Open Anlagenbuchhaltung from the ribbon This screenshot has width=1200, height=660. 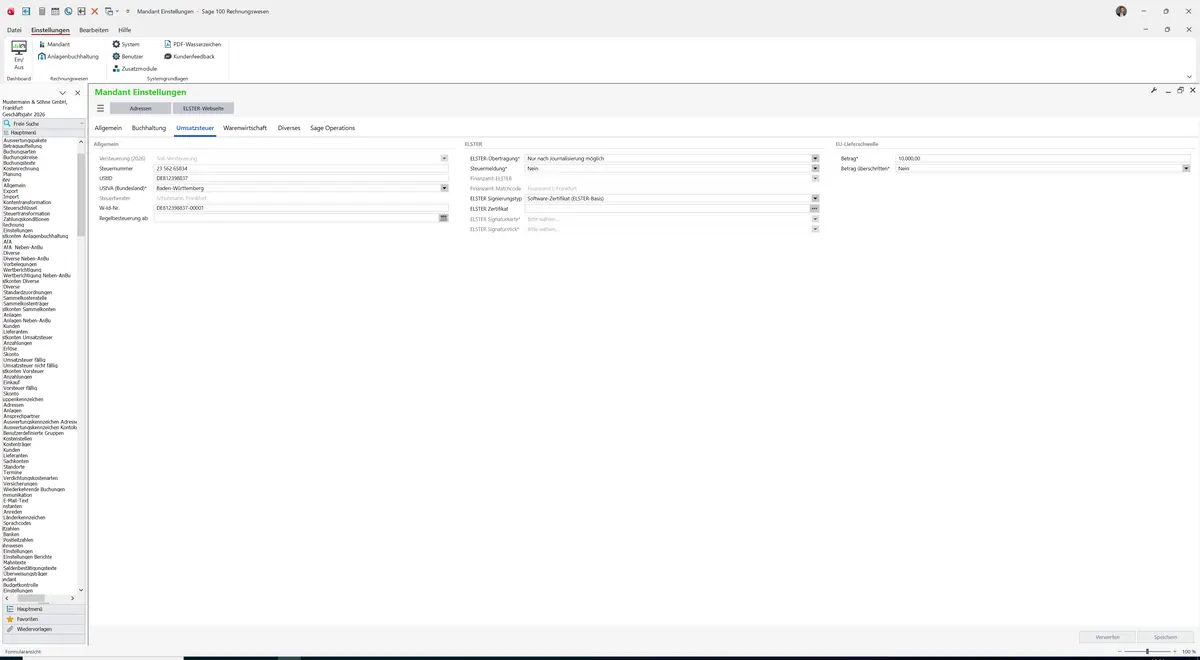(x=68, y=56)
